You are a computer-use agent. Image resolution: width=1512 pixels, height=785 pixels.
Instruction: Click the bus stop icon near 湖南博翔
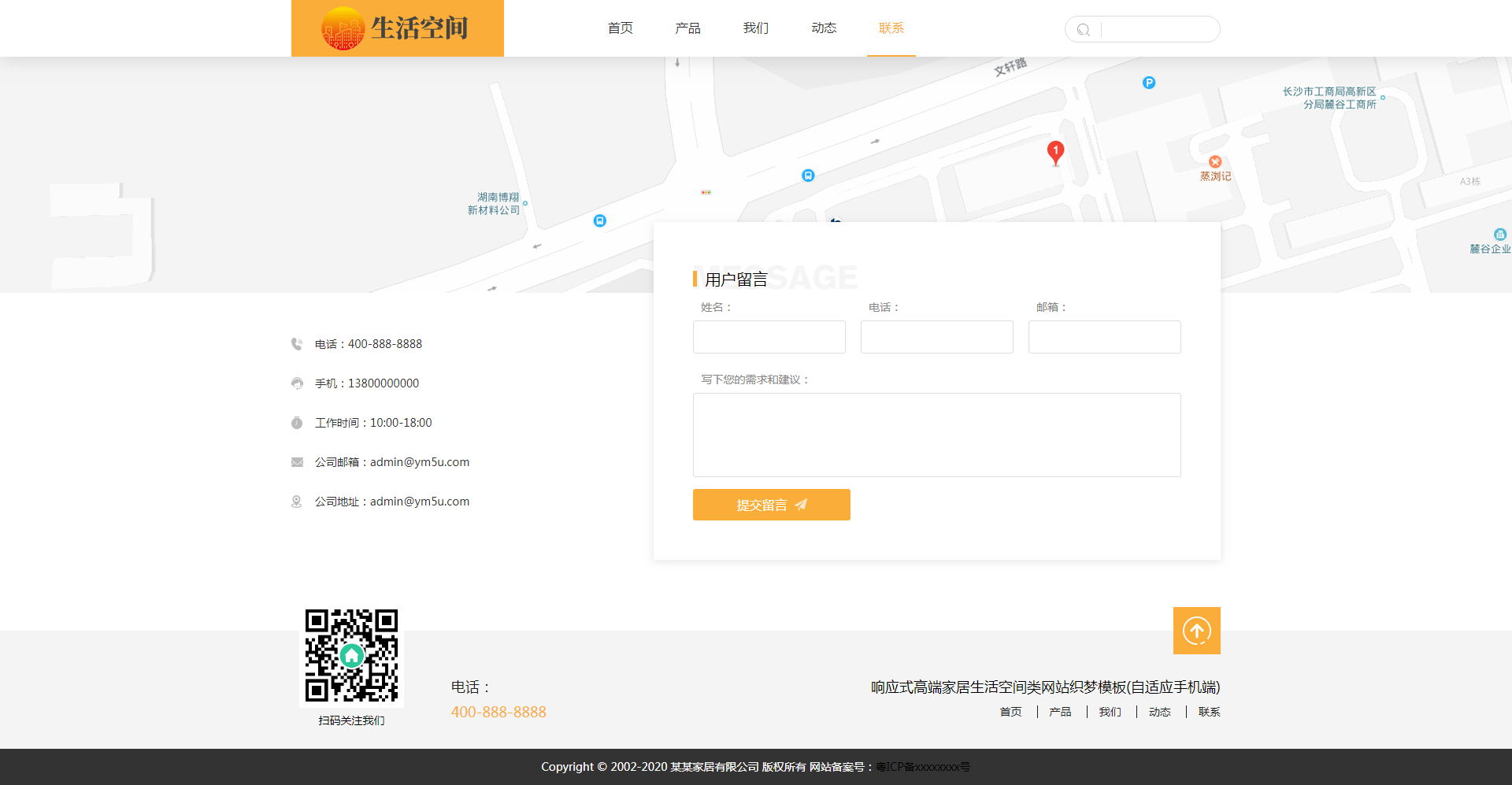coord(600,221)
